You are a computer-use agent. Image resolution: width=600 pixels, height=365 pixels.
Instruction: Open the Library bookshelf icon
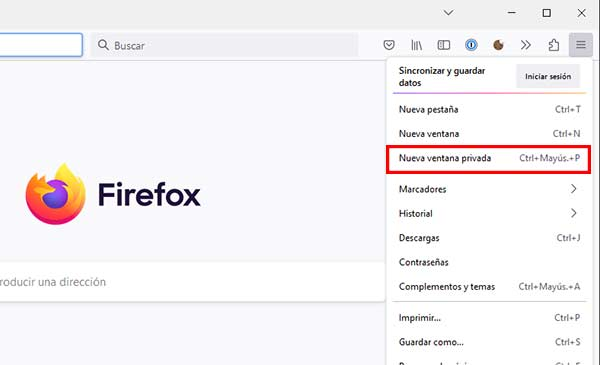click(x=416, y=45)
